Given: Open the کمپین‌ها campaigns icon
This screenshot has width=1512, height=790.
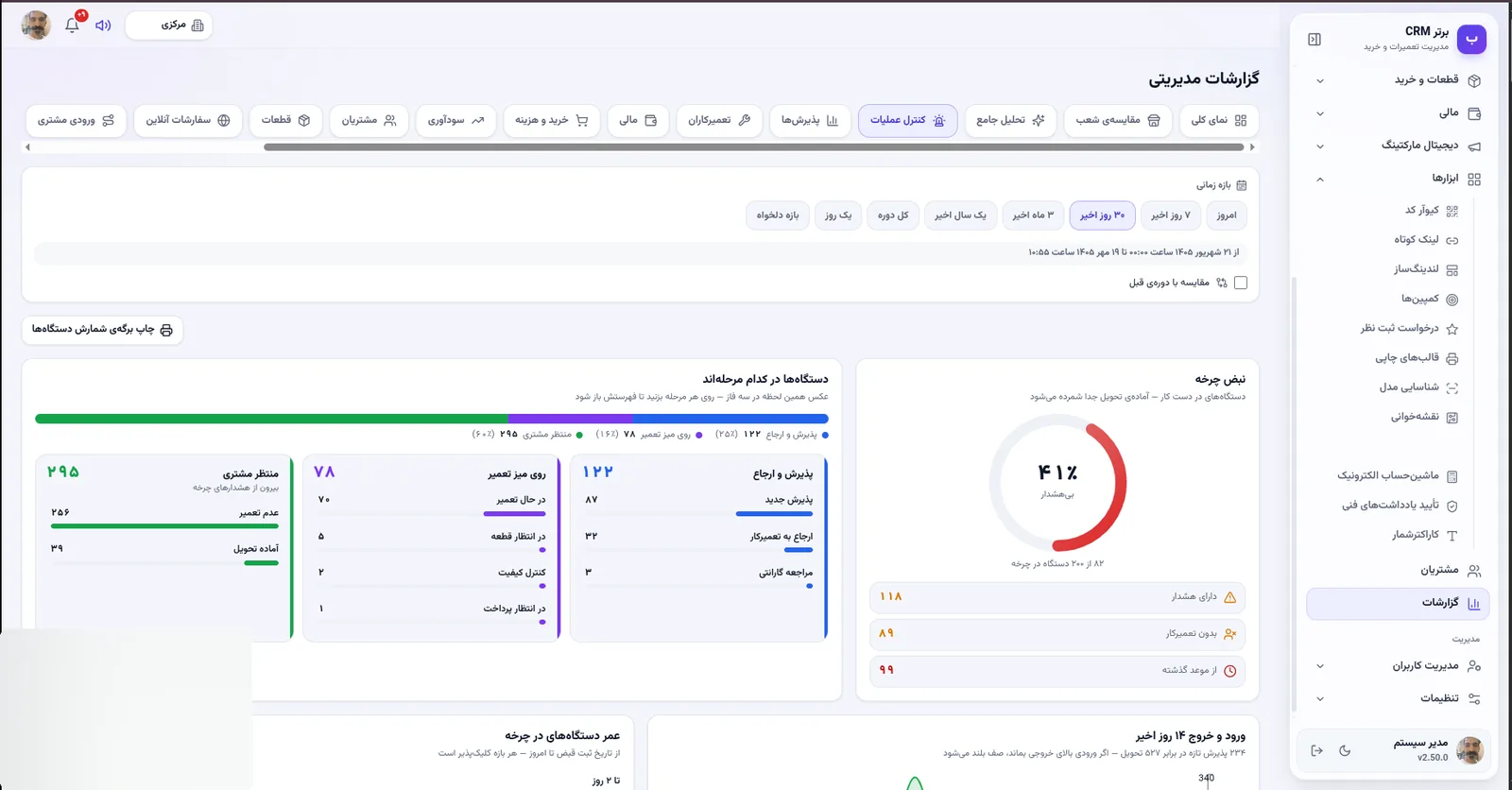Looking at the screenshot, I should 1452,300.
